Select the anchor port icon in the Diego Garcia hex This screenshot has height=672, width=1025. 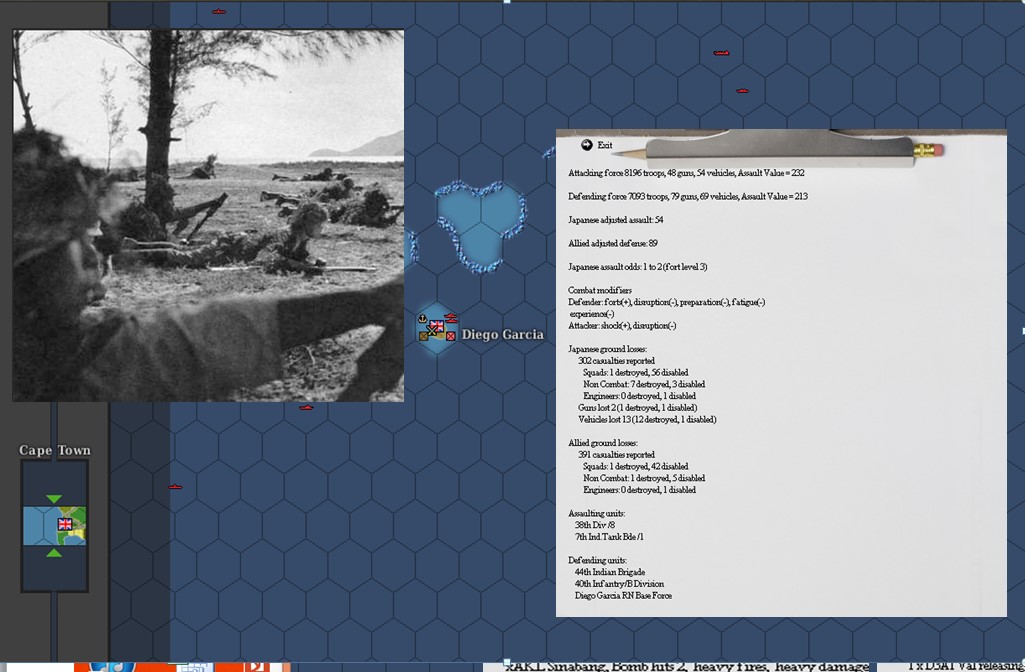click(x=422, y=318)
